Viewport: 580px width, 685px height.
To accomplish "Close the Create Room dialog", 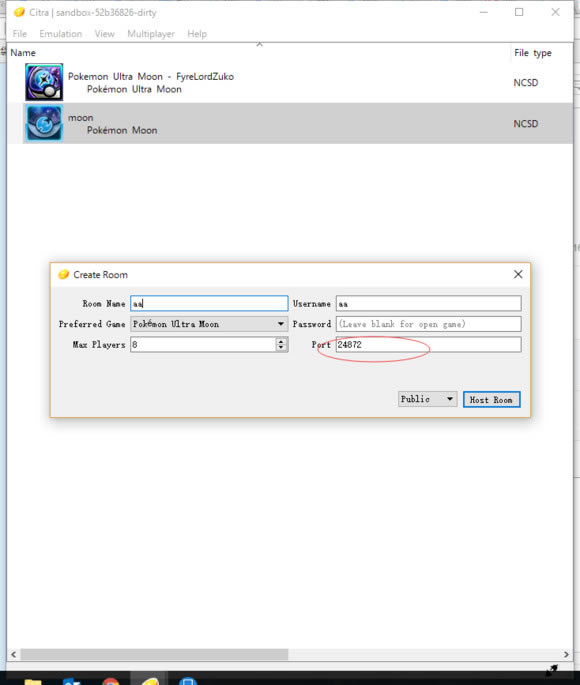I will tap(518, 274).
